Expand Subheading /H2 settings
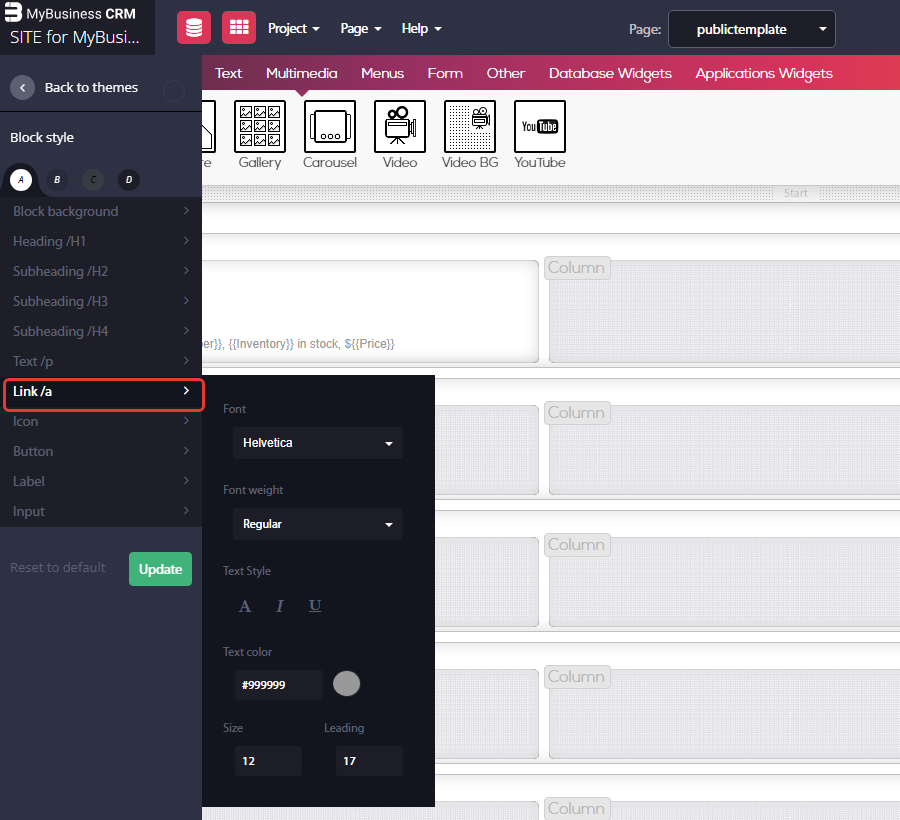This screenshot has width=900, height=820. point(101,271)
